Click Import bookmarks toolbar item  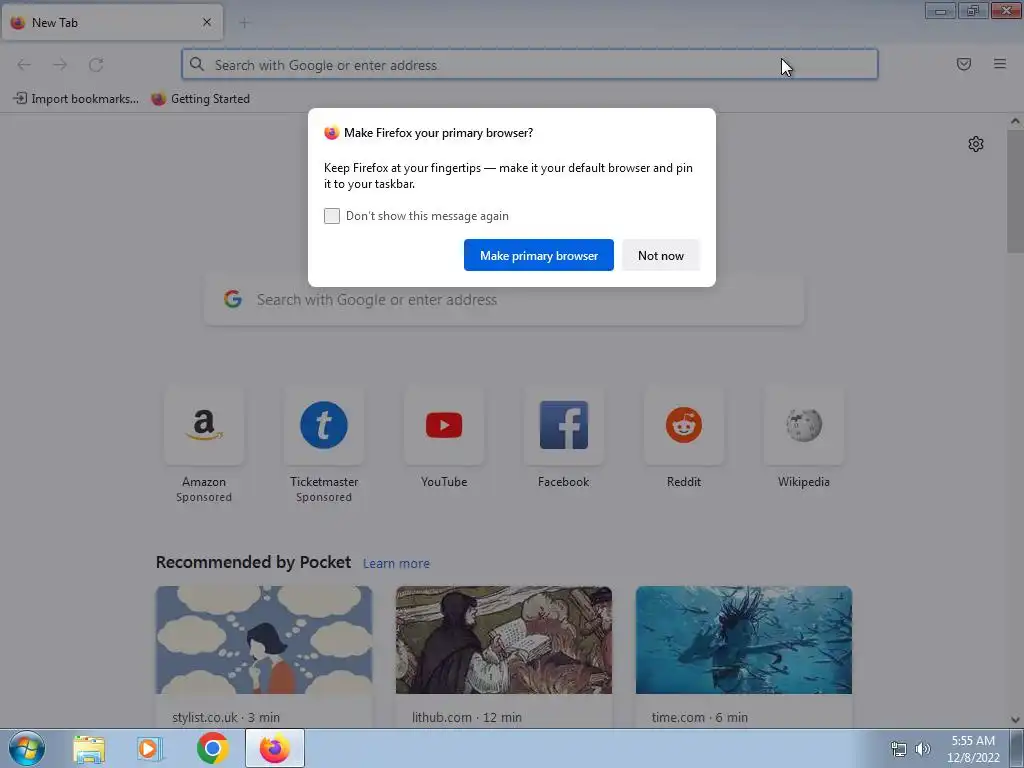pos(76,99)
